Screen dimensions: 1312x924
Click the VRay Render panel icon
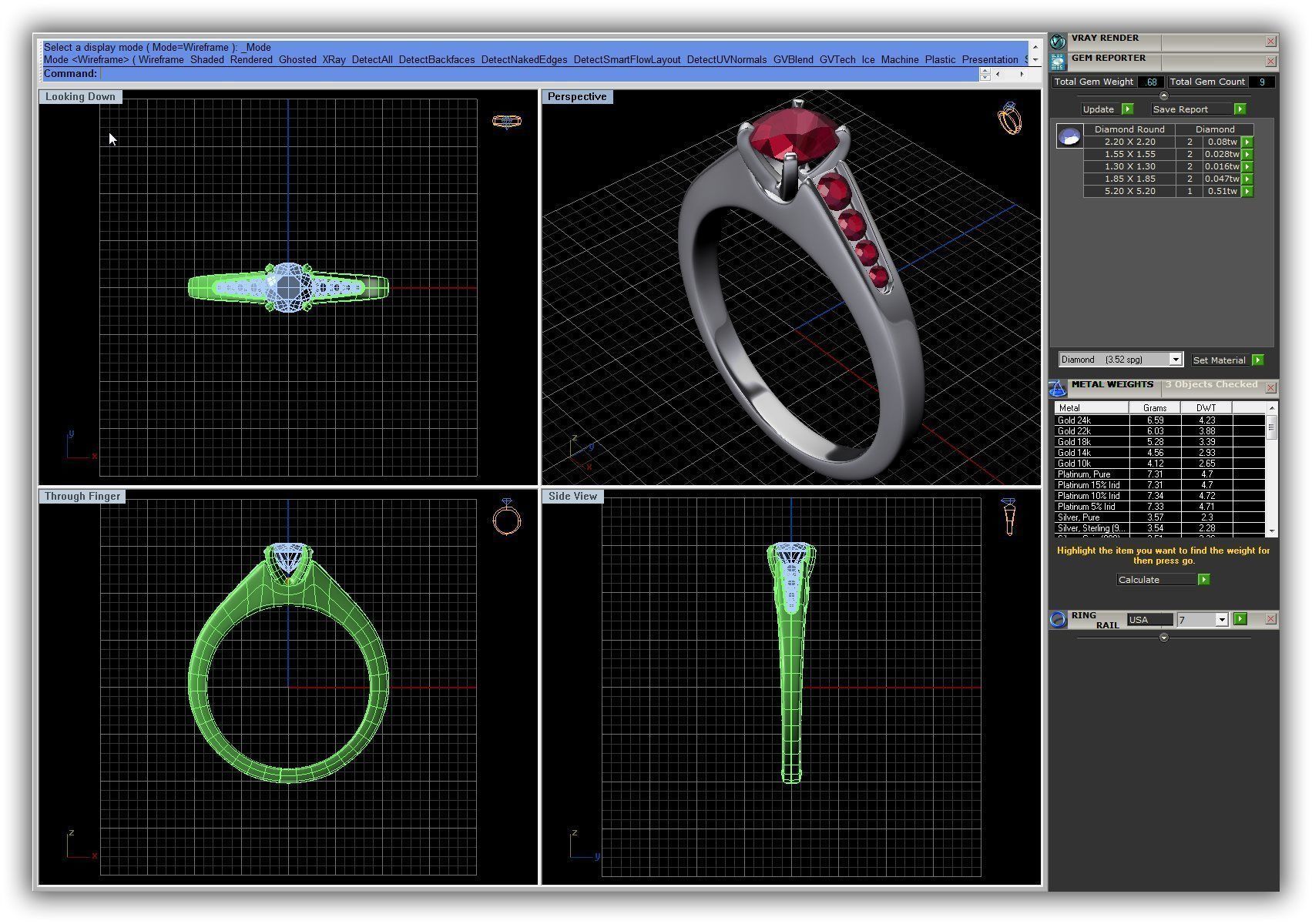pos(1059,41)
